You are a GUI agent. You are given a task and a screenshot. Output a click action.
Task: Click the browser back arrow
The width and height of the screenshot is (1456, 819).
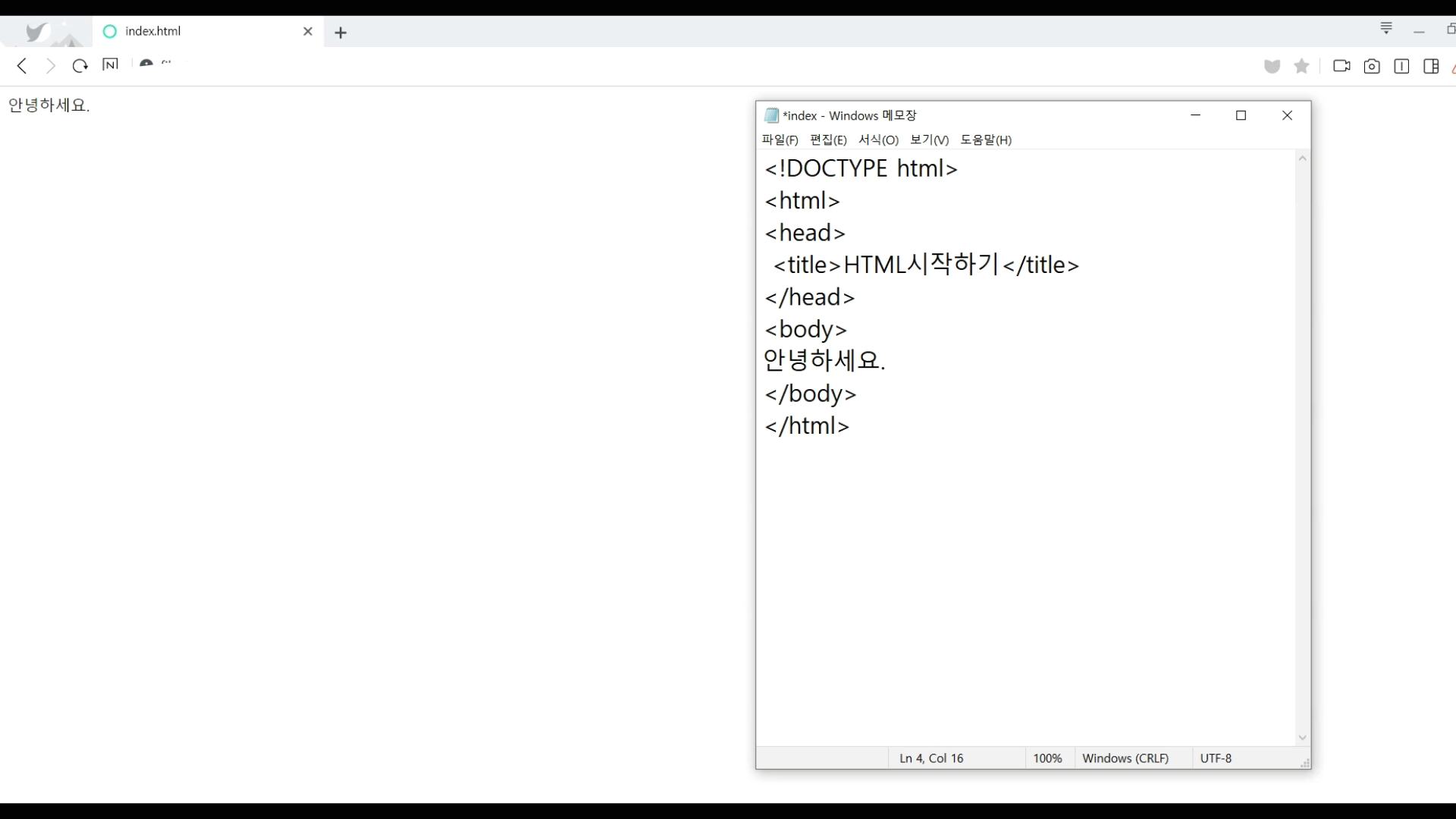click(x=22, y=66)
